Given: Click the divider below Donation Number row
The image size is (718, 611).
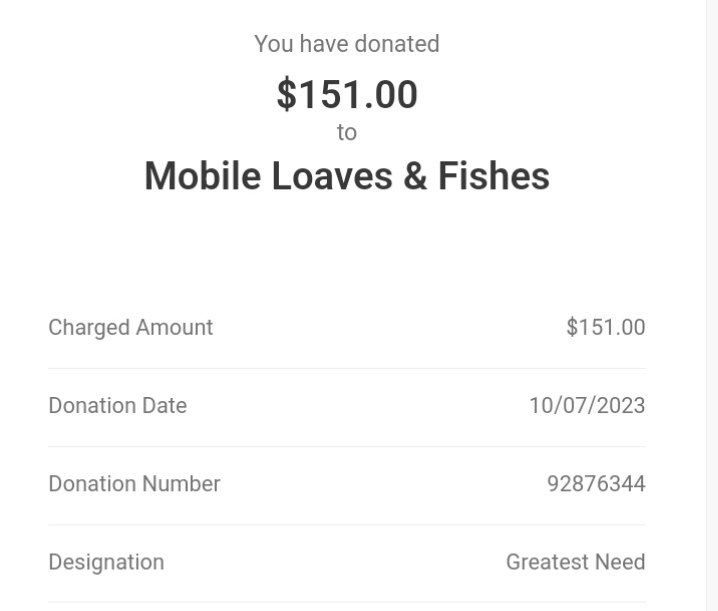Looking at the screenshot, I should (347, 525).
